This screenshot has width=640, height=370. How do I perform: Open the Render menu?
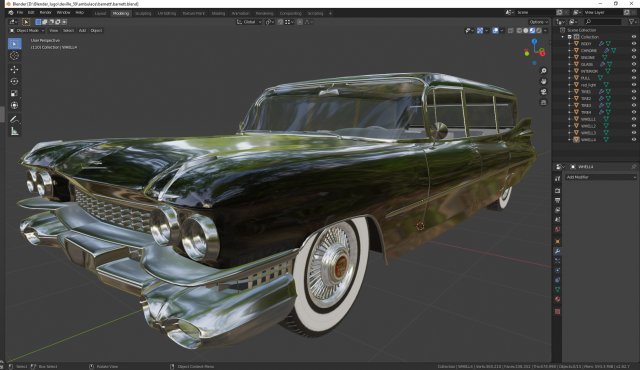[x=45, y=13]
